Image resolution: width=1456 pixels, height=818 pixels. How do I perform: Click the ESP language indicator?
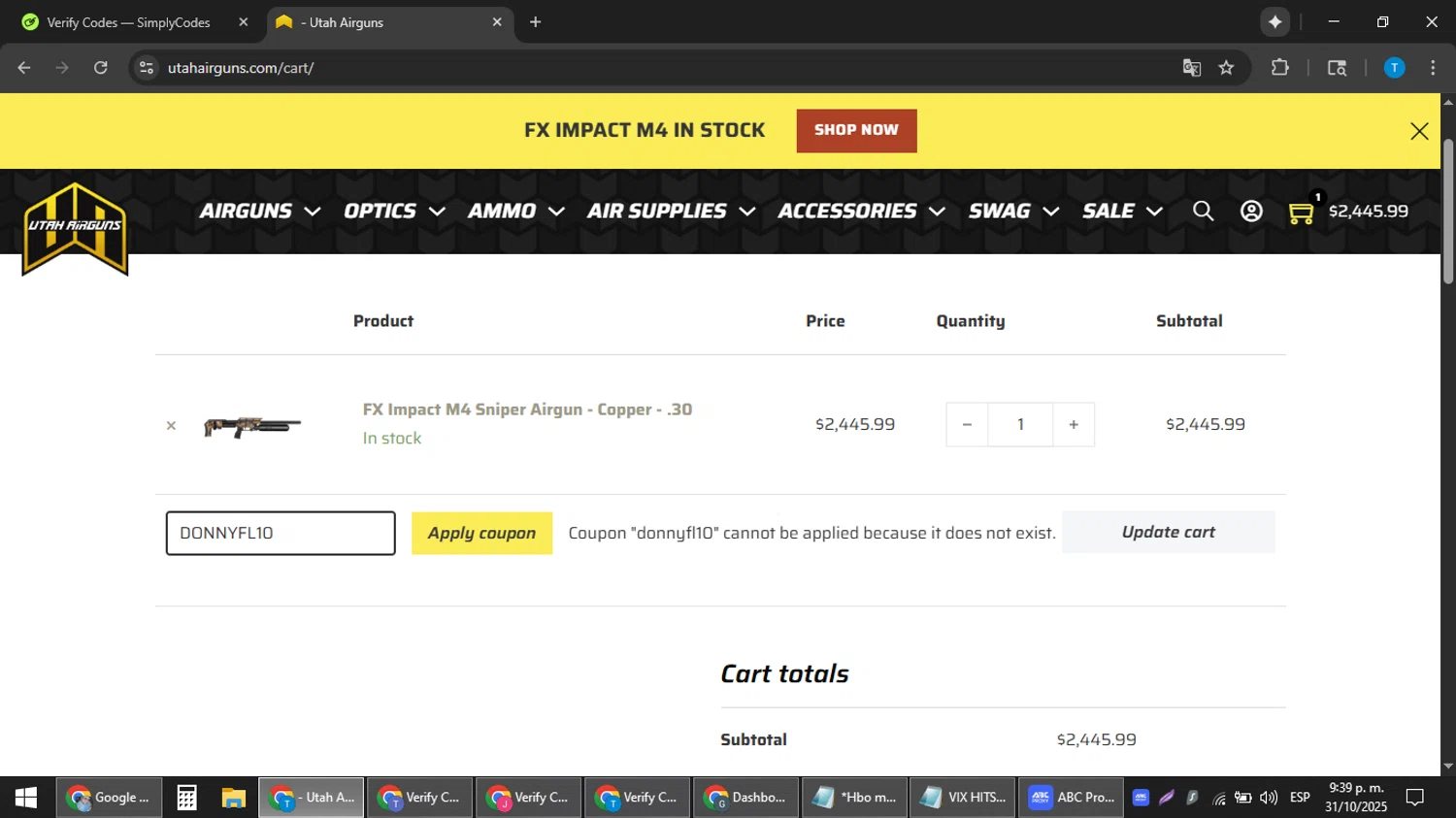[1300, 798]
